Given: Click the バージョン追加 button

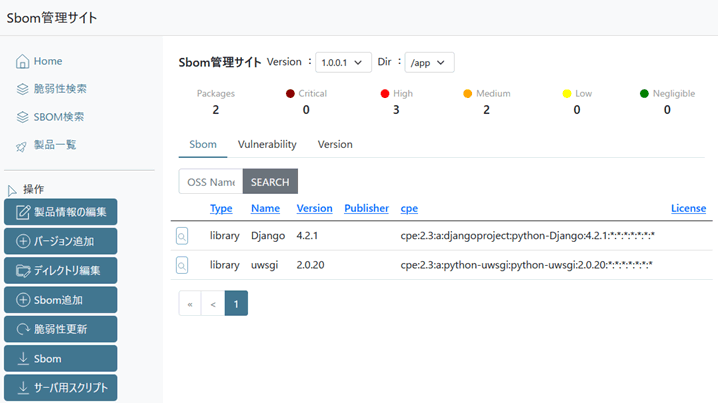Looking at the screenshot, I should 60,241.
